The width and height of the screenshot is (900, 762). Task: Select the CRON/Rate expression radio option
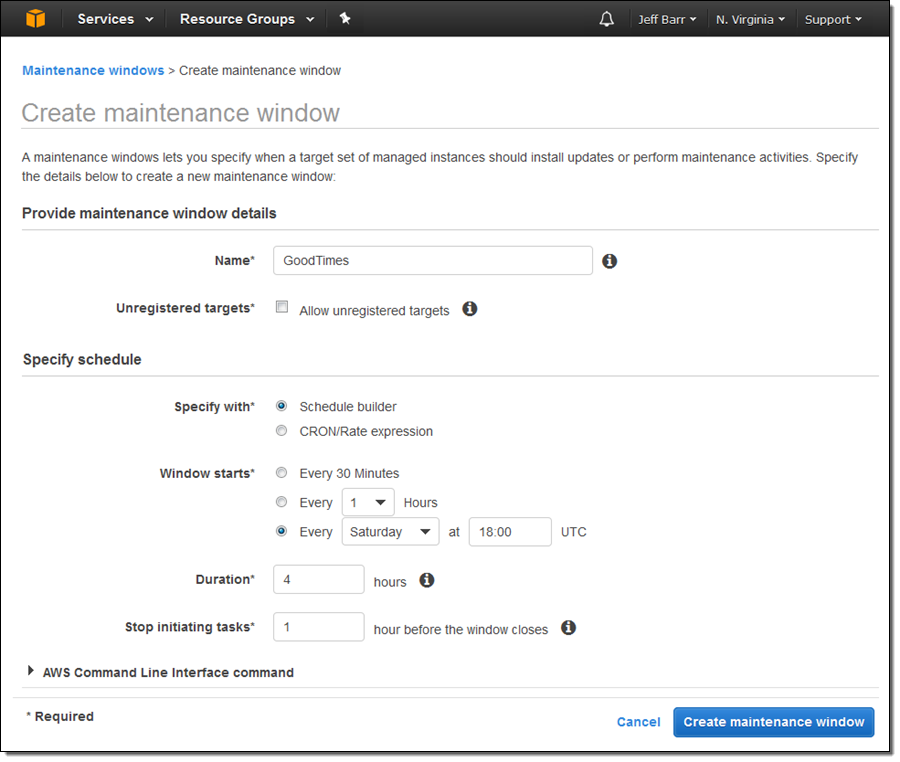click(x=282, y=431)
